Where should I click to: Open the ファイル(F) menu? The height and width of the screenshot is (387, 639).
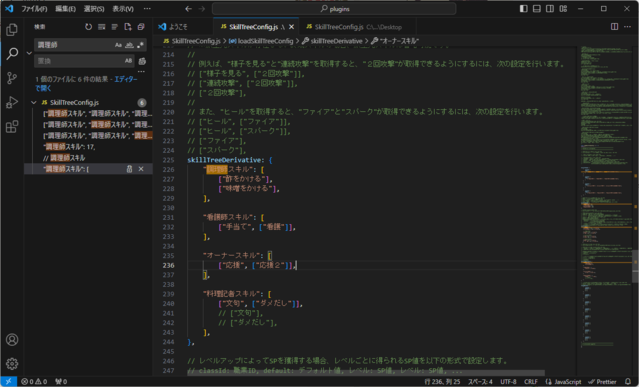click(34, 9)
